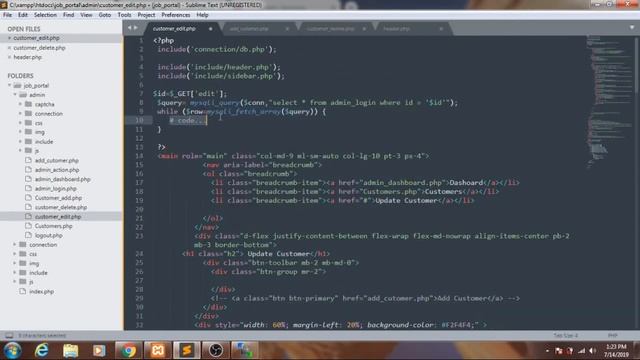
Task: Go to previous tab with left arrow
Action: (x=130, y=28)
